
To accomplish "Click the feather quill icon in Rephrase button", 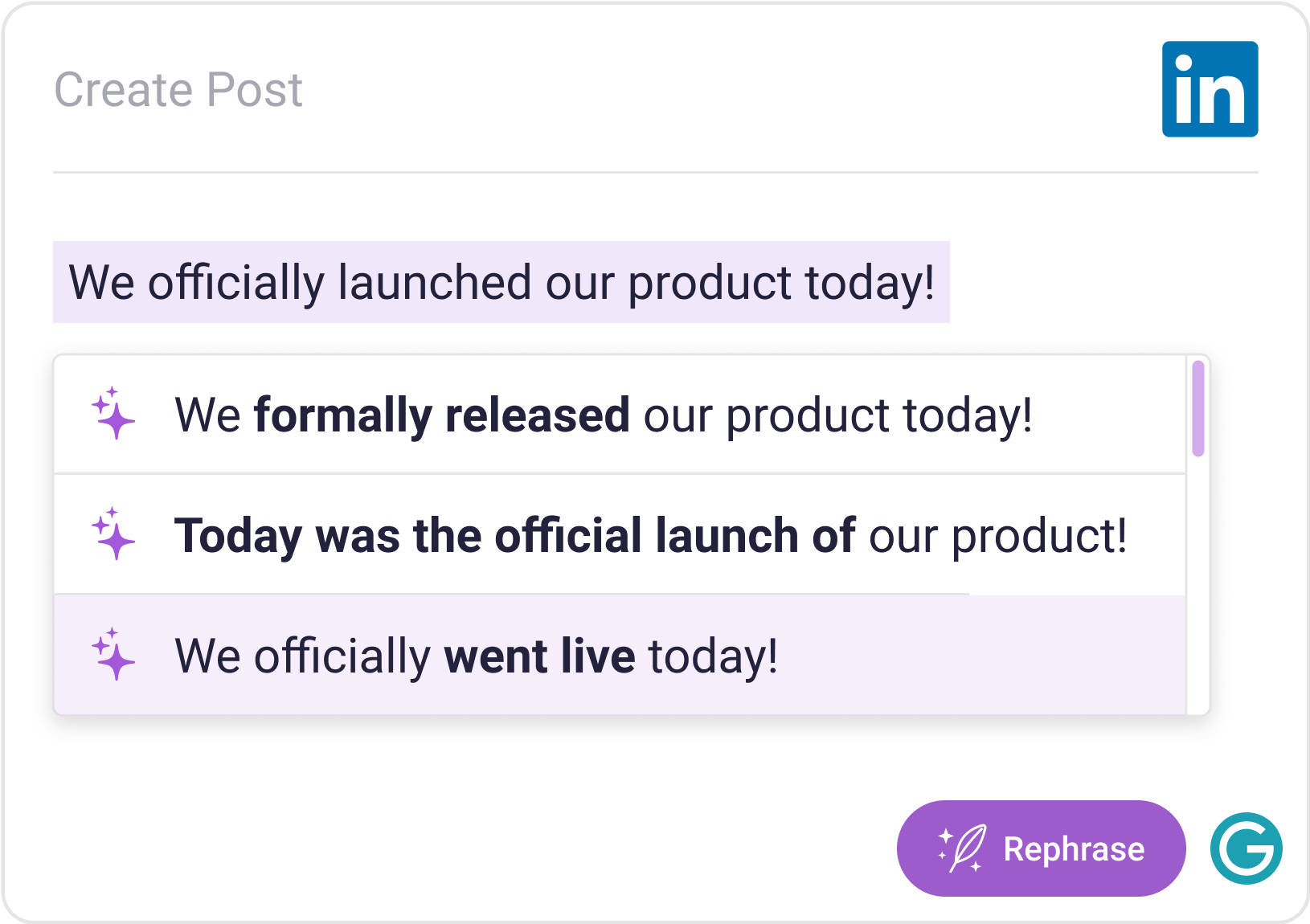I will click(963, 848).
